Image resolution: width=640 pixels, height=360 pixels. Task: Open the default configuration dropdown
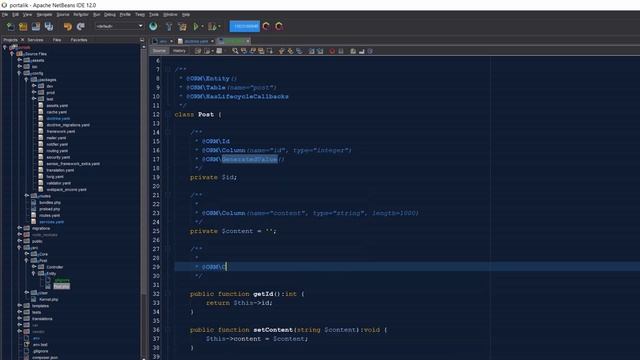pos(119,26)
